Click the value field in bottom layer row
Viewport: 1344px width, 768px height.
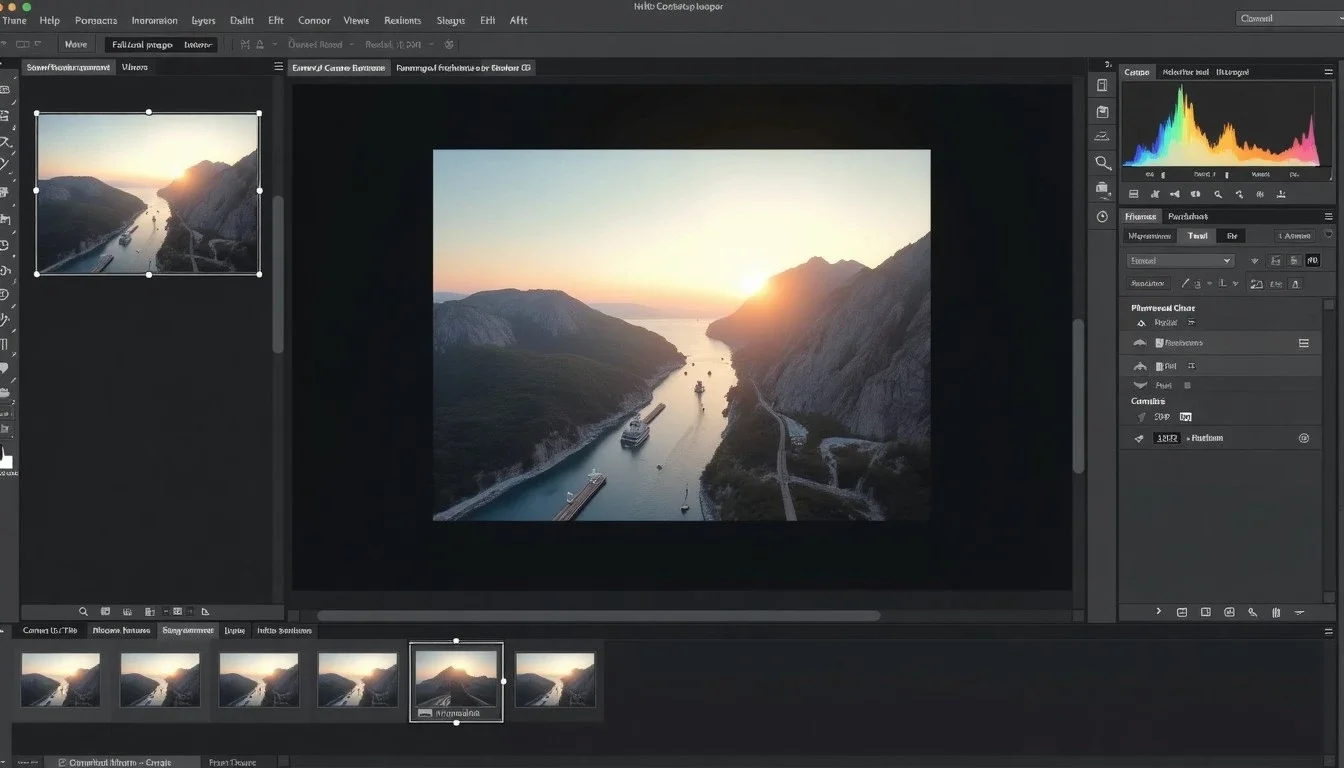click(x=1166, y=438)
